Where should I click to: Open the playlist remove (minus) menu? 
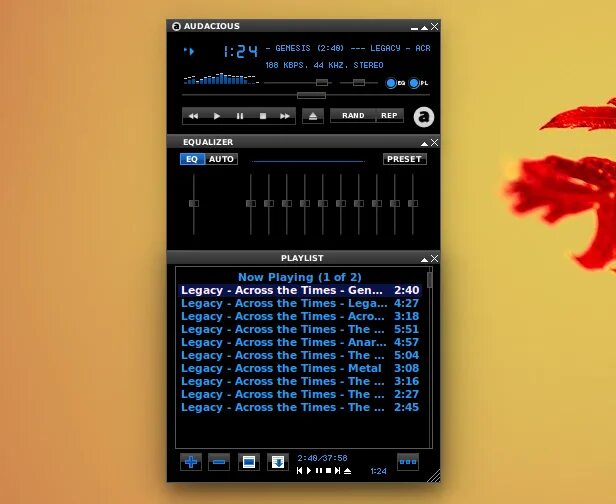point(219,462)
